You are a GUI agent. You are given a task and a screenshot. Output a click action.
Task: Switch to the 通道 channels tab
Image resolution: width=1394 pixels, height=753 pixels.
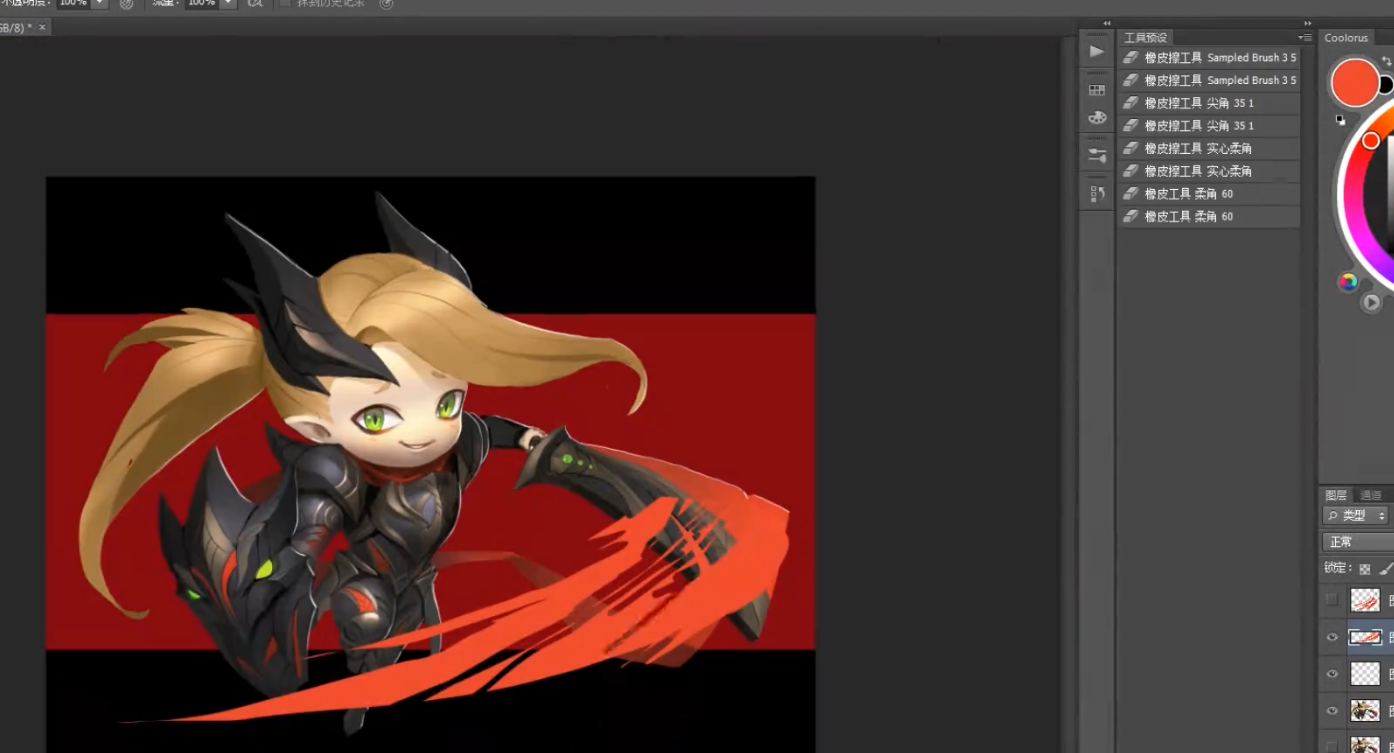[1371, 495]
